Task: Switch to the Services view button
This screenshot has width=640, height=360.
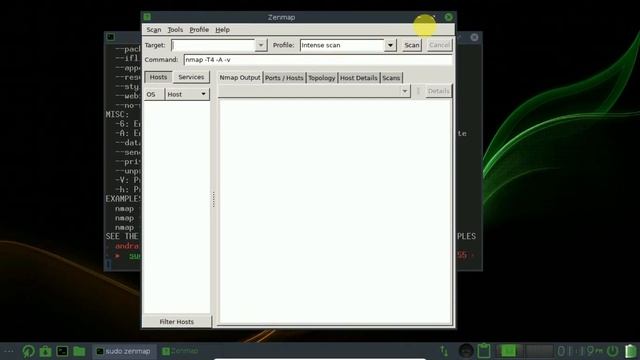Action: click(191, 77)
